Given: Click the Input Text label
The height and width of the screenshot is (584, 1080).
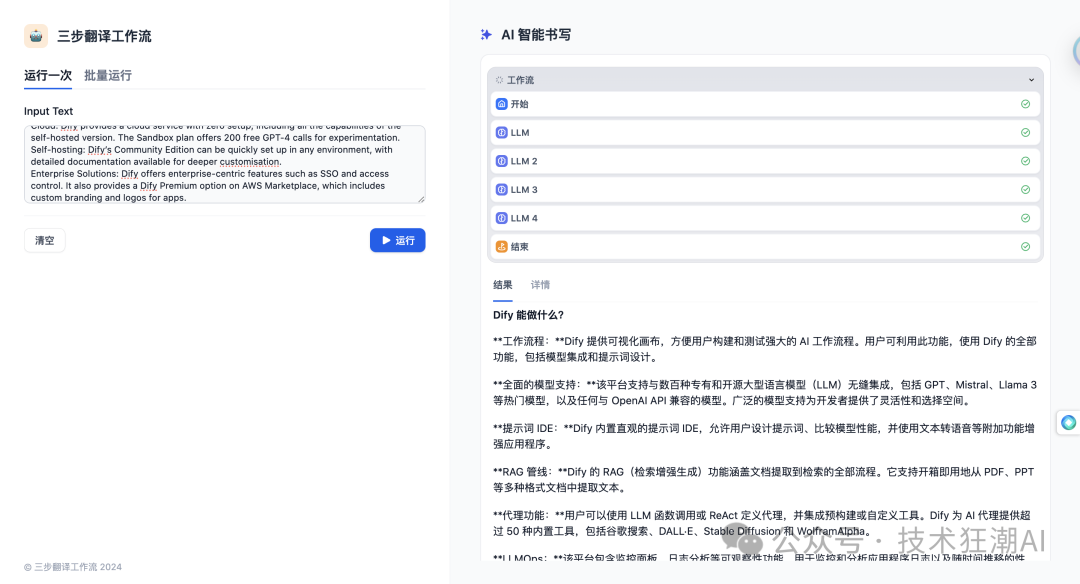Looking at the screenshot, I should pyautogui.click(x=48, y=111).
